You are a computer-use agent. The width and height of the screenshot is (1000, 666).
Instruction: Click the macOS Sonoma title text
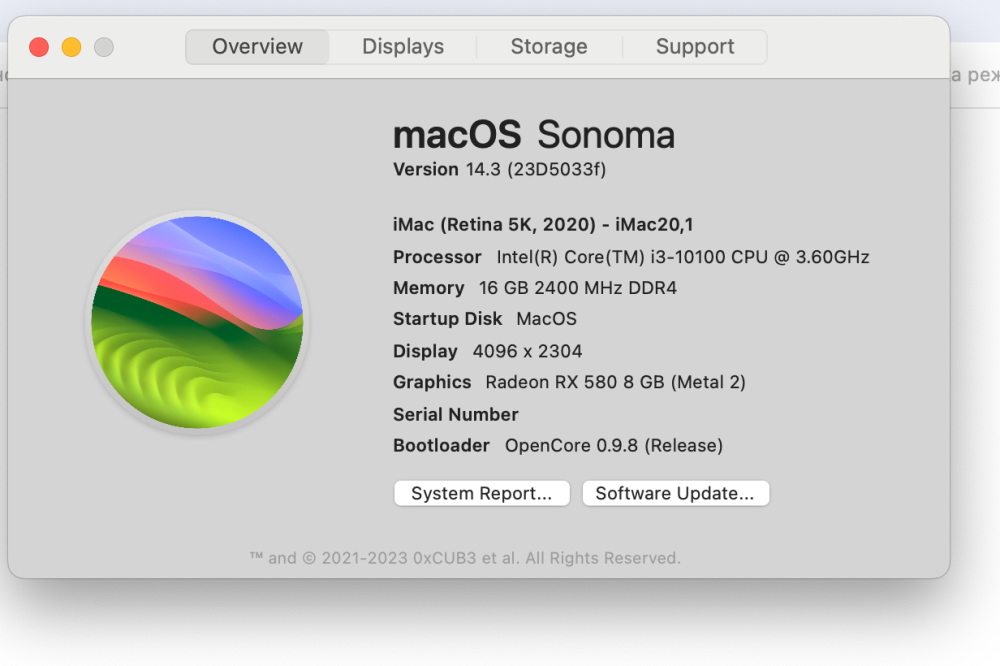pyautogui.click(x=534, y=135)
